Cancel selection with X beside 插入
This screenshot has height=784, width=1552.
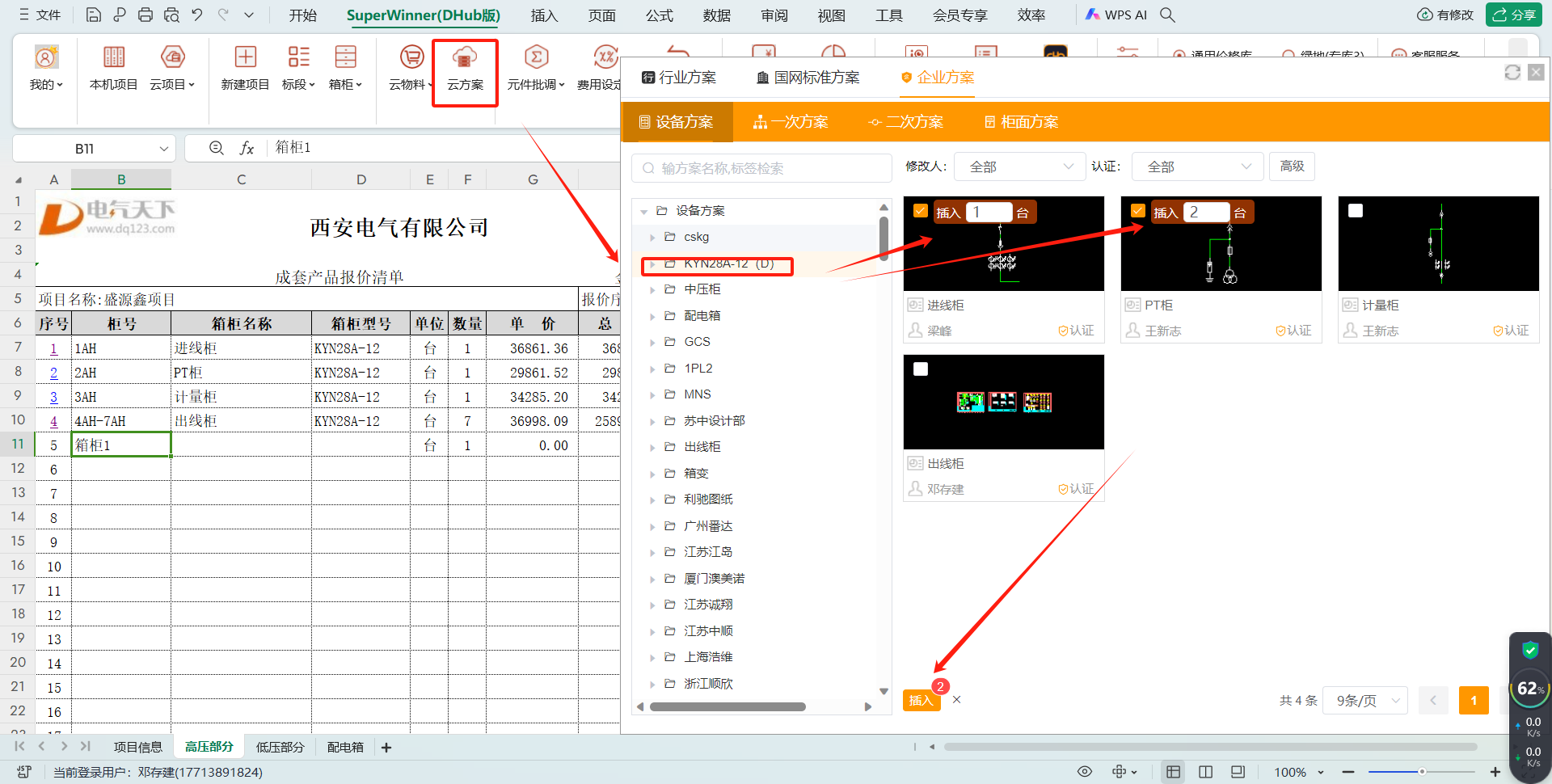[956, 700]
